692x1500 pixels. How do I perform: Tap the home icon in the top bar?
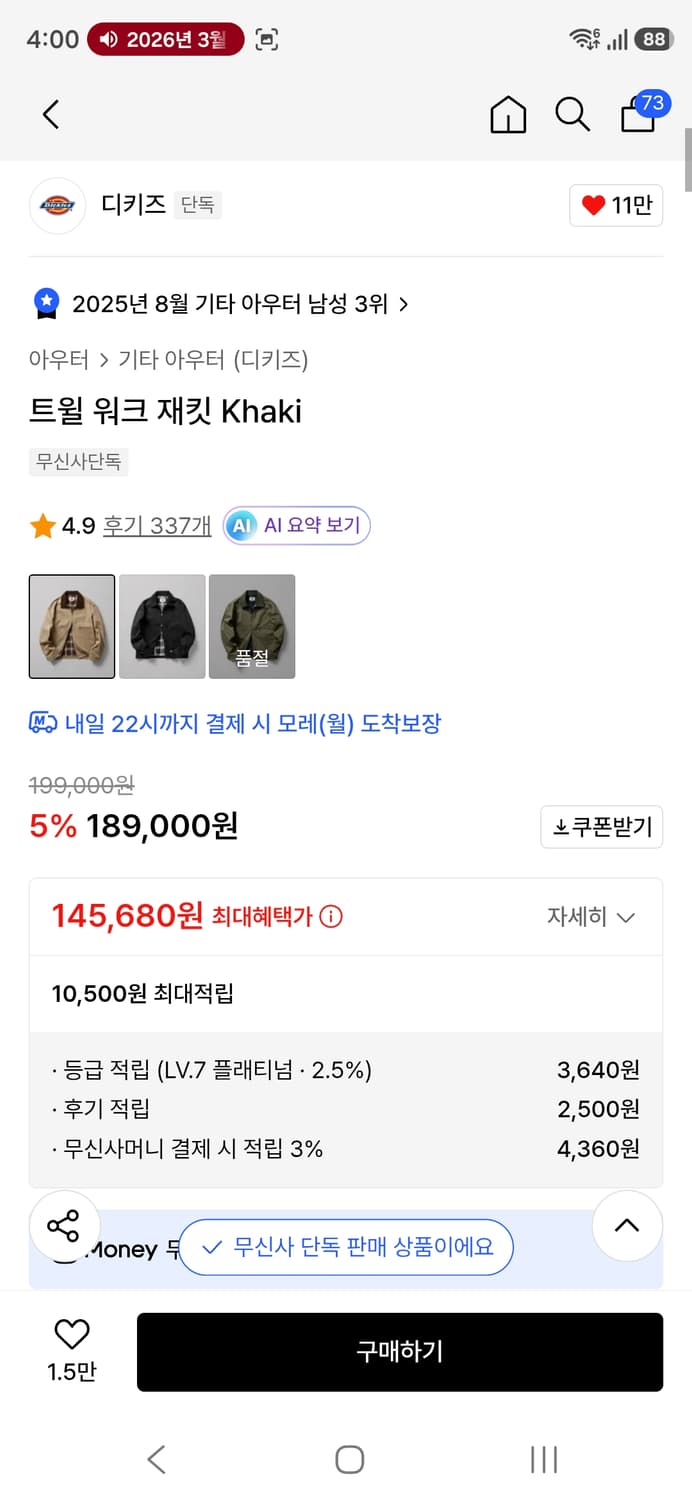(x=508, y=114)
